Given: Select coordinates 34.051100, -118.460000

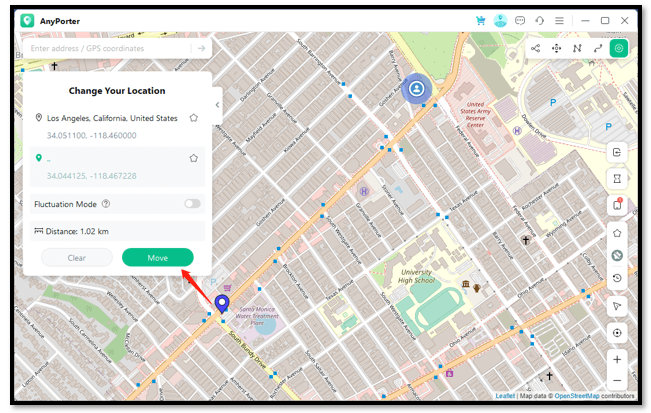Looking at the screenshot, I should pyautogui.click(x=91, y=135).
